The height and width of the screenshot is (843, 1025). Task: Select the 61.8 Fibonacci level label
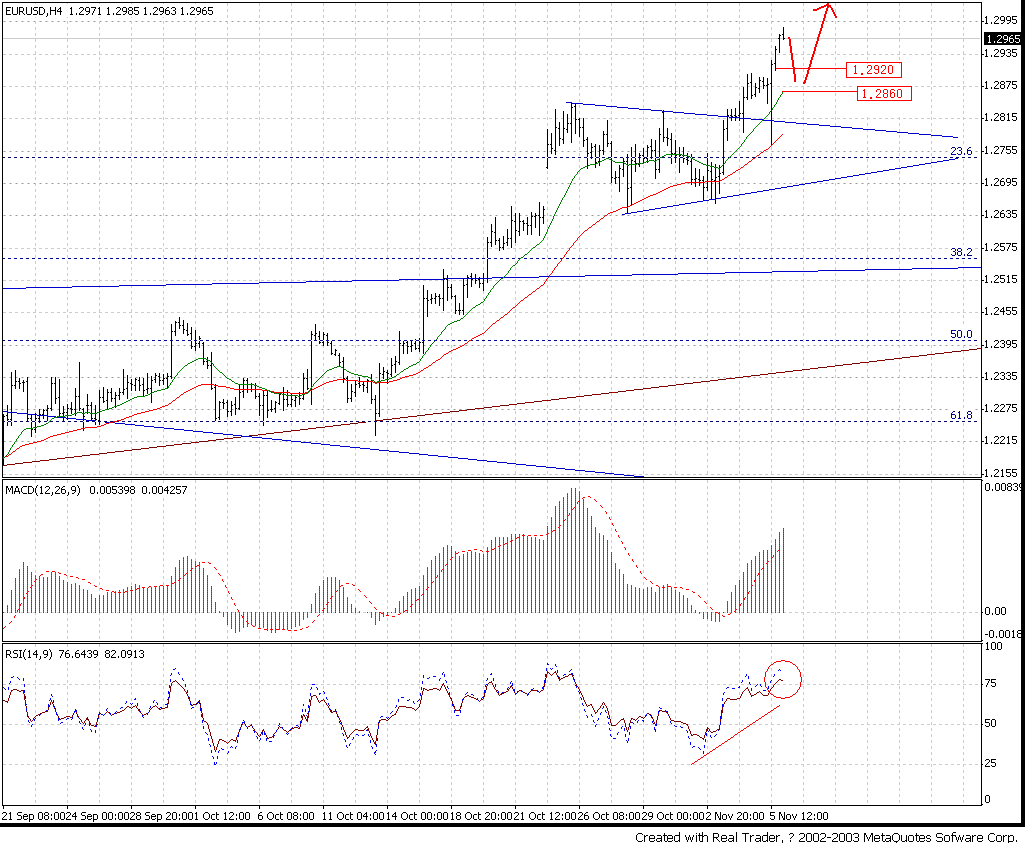[x=961, y=416]
